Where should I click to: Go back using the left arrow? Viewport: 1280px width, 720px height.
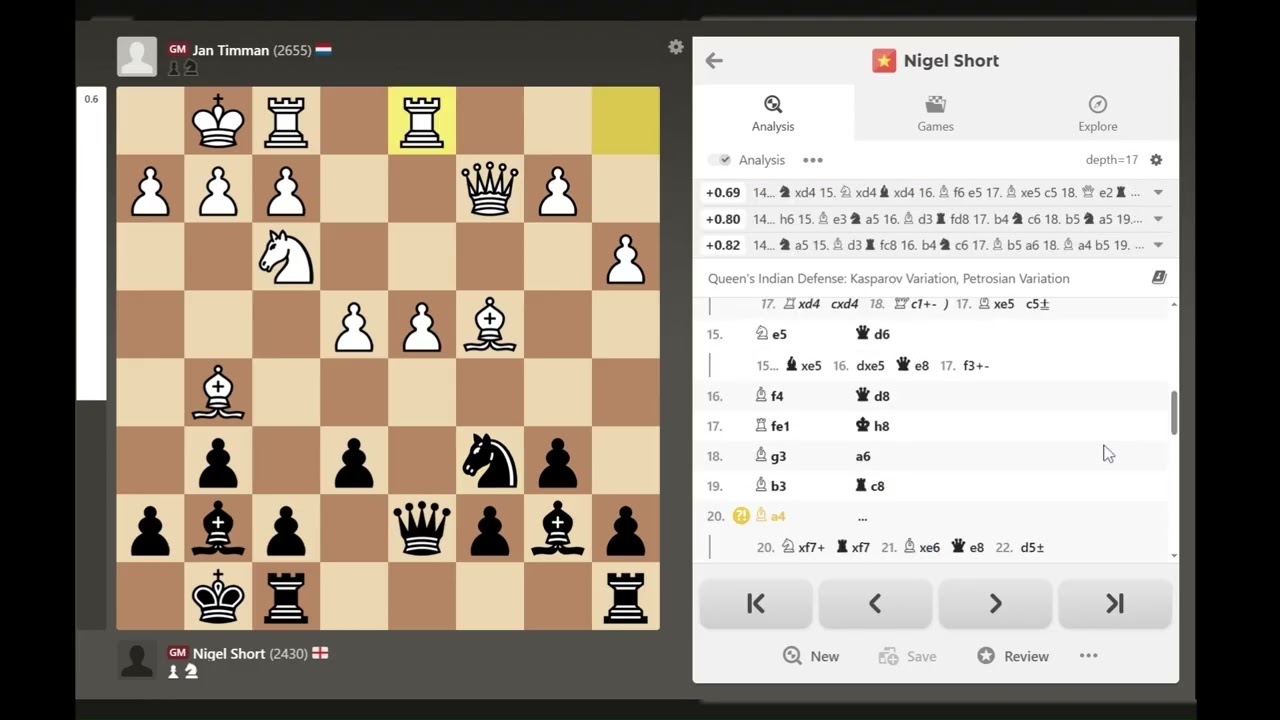click(x=714, y=61)
